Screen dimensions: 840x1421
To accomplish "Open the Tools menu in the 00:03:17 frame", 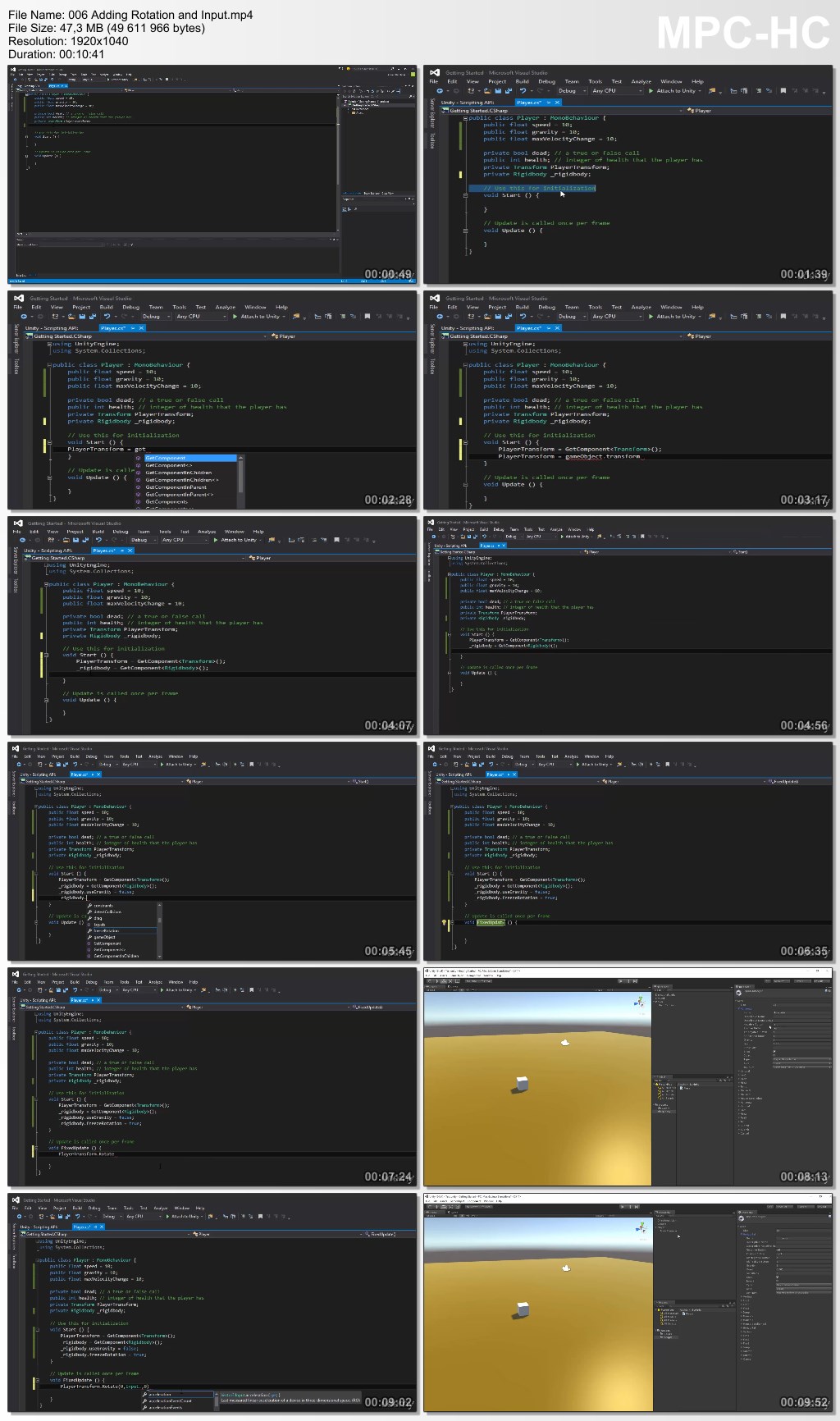I will pos(596,307).
